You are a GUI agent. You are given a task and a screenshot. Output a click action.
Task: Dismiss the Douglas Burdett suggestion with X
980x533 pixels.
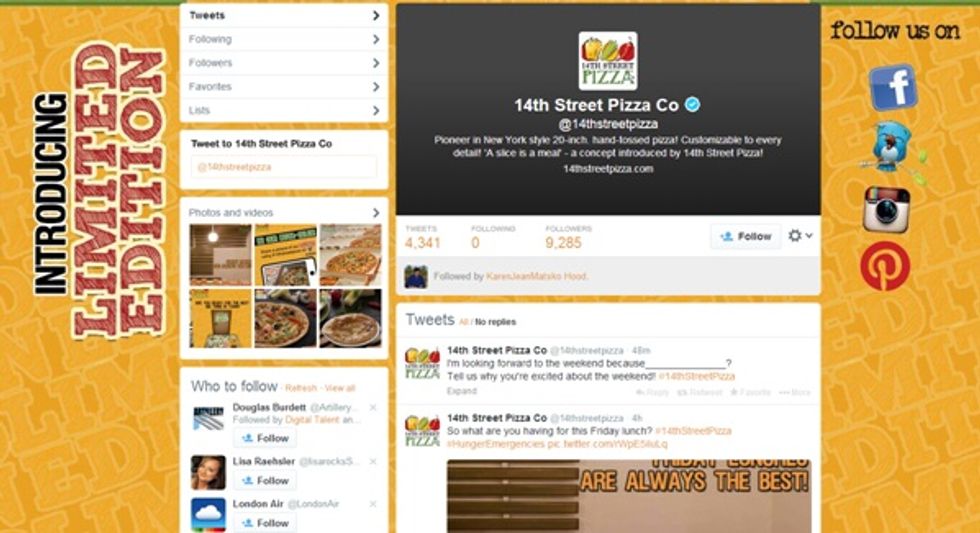point(373,407)
